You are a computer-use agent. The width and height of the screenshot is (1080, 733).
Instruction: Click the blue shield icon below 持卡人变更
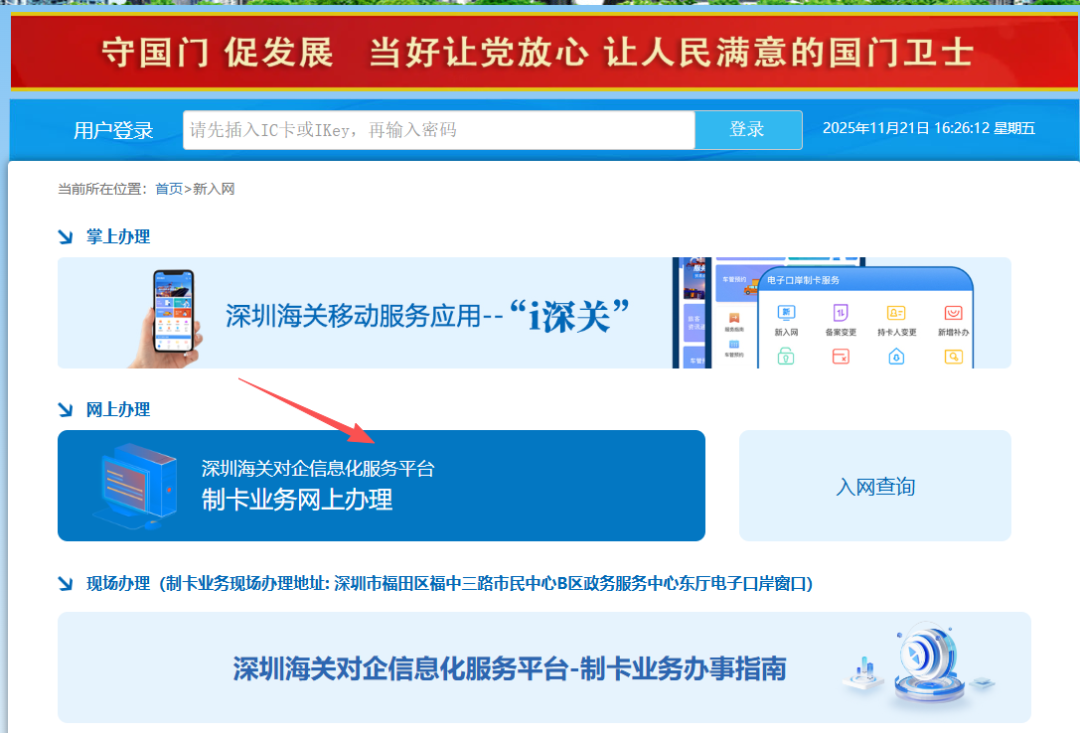(x=895, y=357)
